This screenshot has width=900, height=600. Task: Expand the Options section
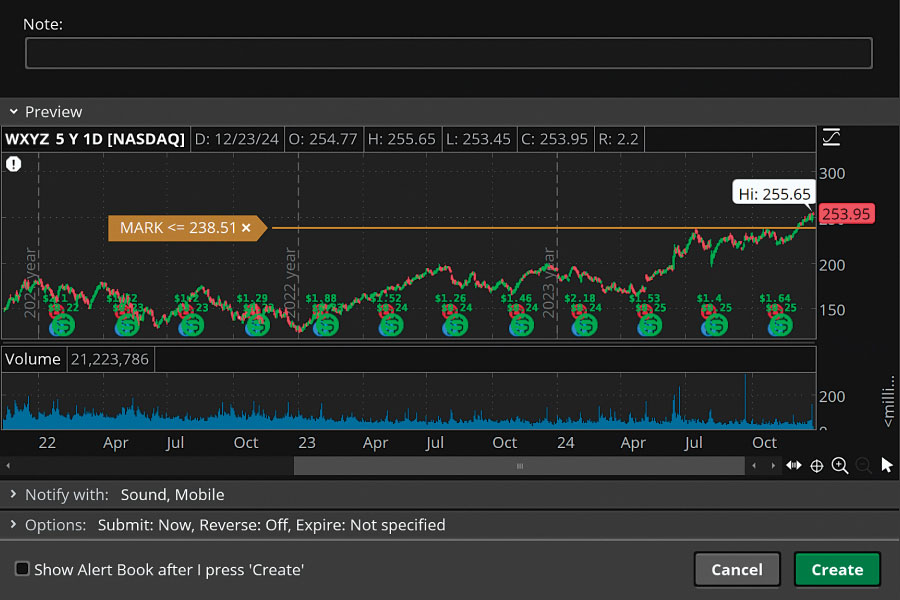[14, 524]
